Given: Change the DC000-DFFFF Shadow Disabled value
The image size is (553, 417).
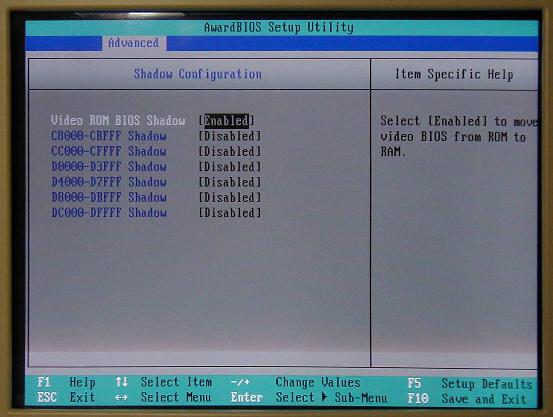Looking at the screenshot, I should pyautogui.click(x=230, y=213).
